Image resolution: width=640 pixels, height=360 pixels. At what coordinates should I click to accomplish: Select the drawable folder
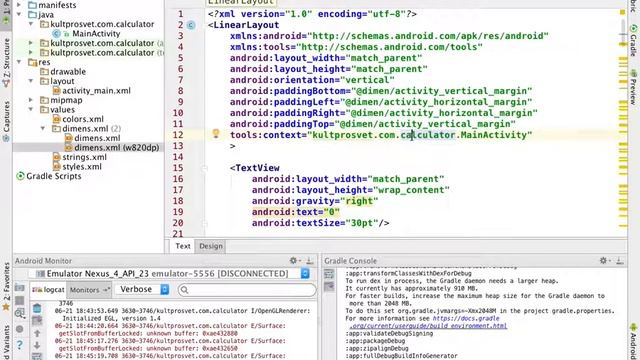coord(68,71)
